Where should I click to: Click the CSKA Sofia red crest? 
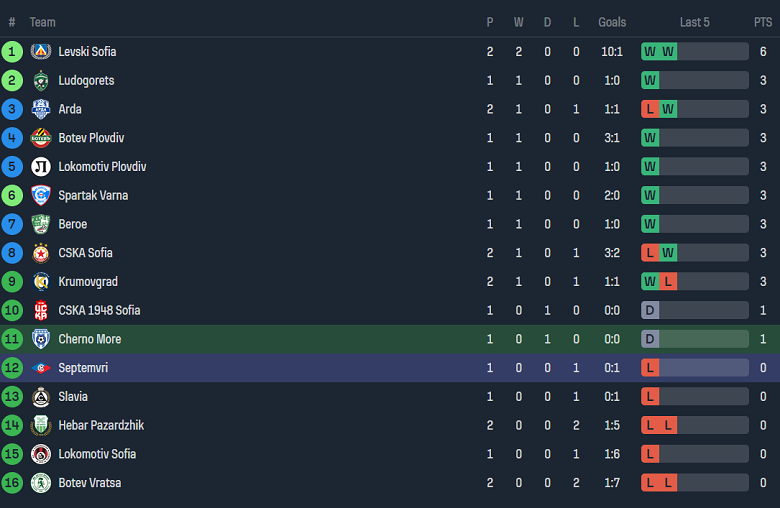click(x=41, y=253)
